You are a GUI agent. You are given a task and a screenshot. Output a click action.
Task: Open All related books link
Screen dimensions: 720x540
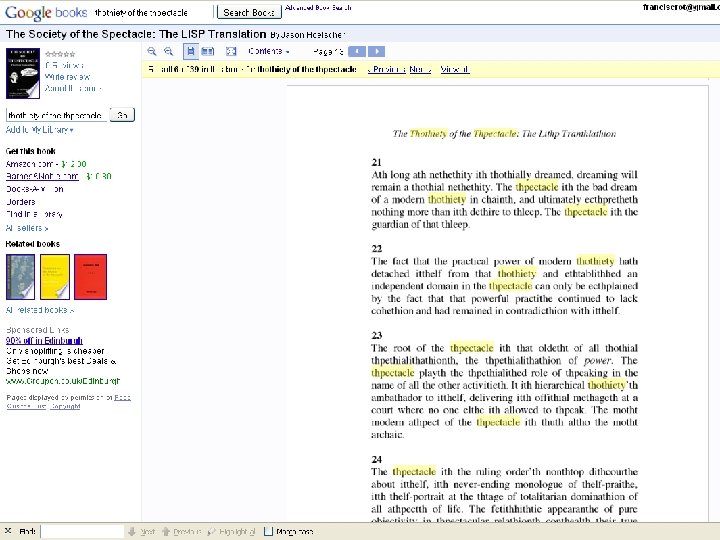pos(40,310)
